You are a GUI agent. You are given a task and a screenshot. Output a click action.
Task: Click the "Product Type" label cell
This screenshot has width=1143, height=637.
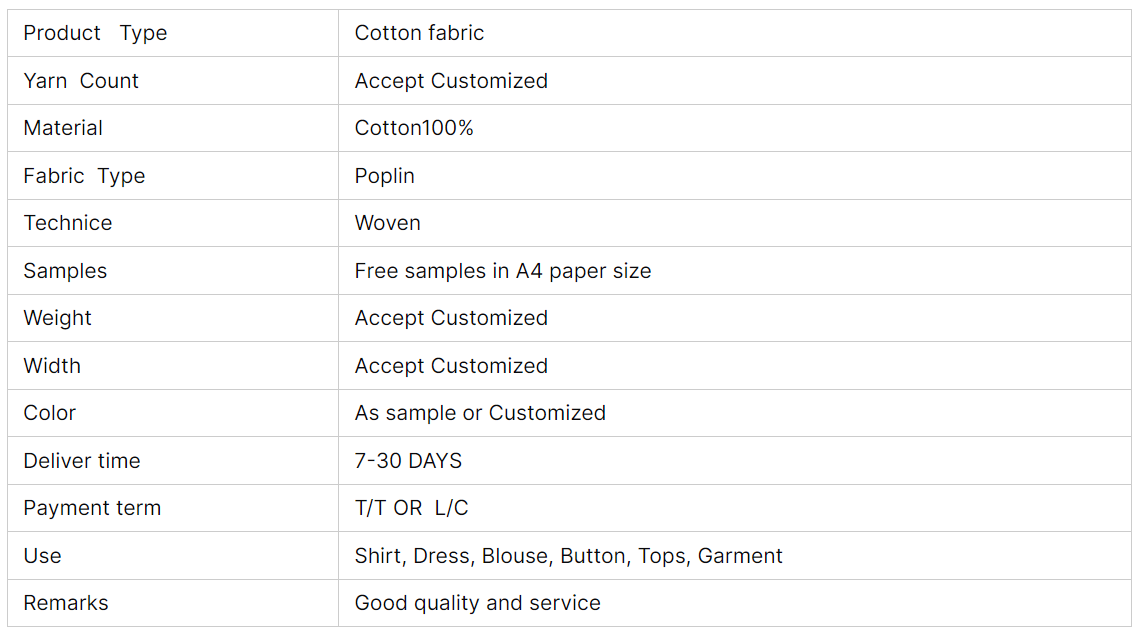[95, 33]
